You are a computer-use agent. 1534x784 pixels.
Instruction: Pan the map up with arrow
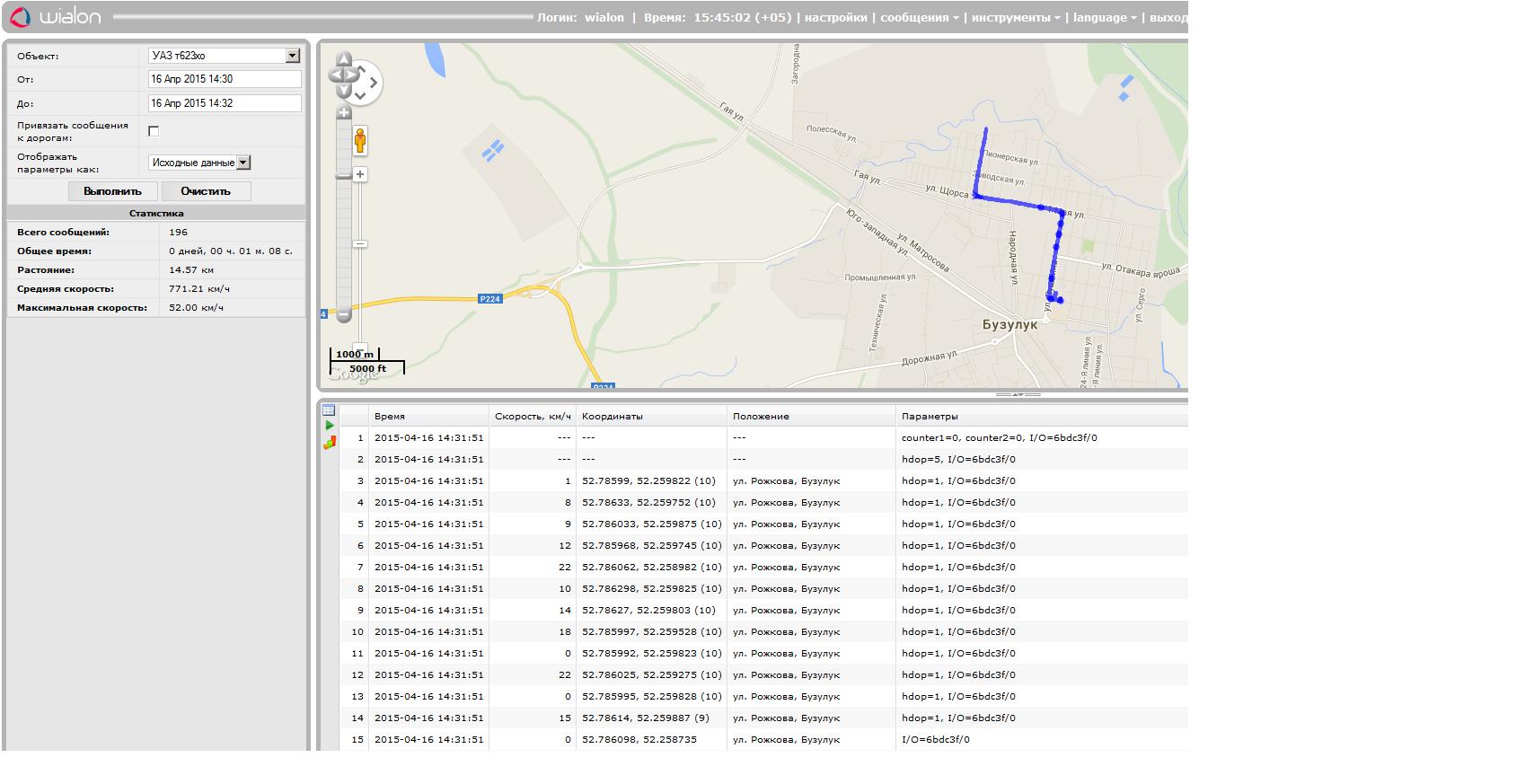tap(343, 60)
